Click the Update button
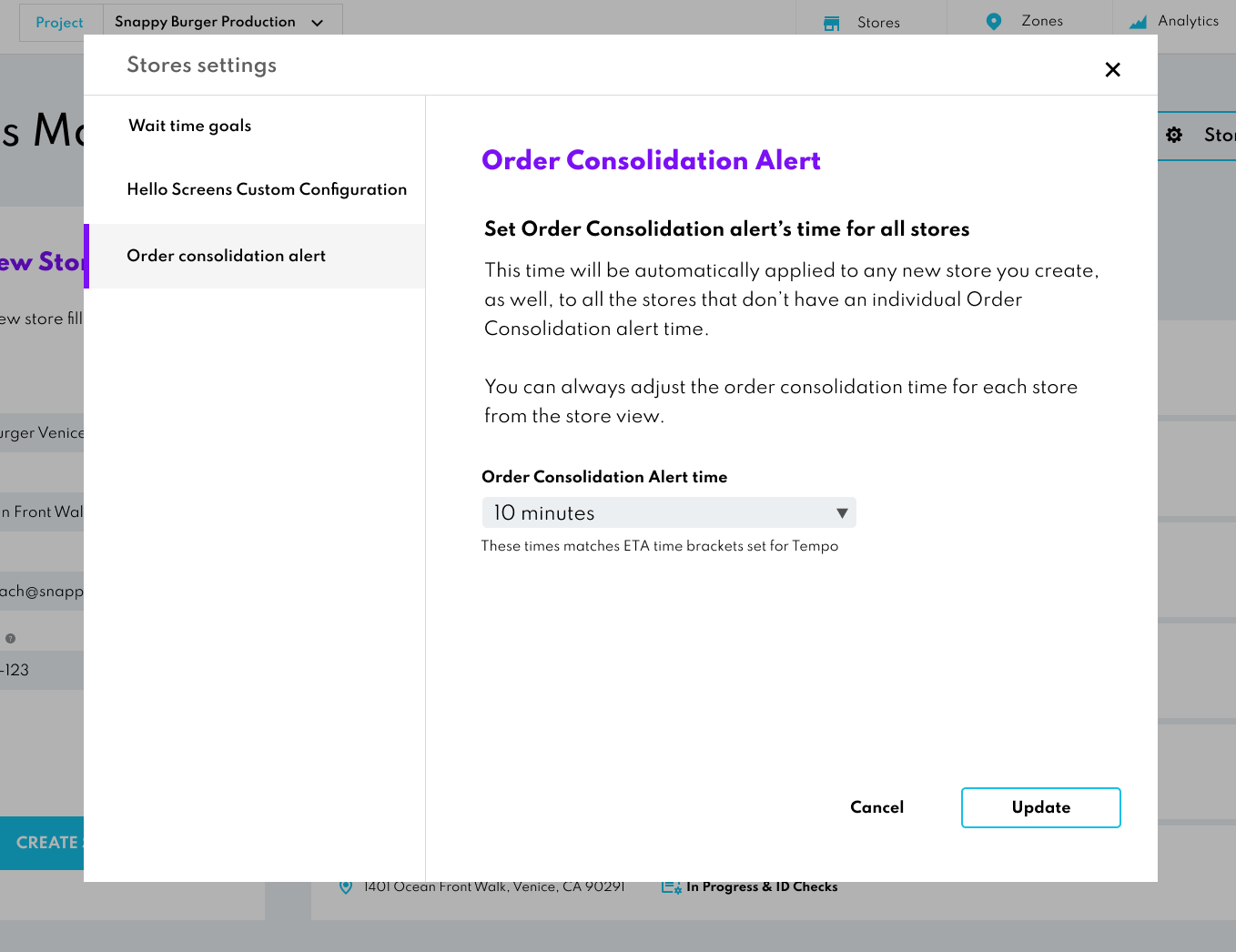The width and height of the screenshot is (1236, 952). click(1040, 807)
